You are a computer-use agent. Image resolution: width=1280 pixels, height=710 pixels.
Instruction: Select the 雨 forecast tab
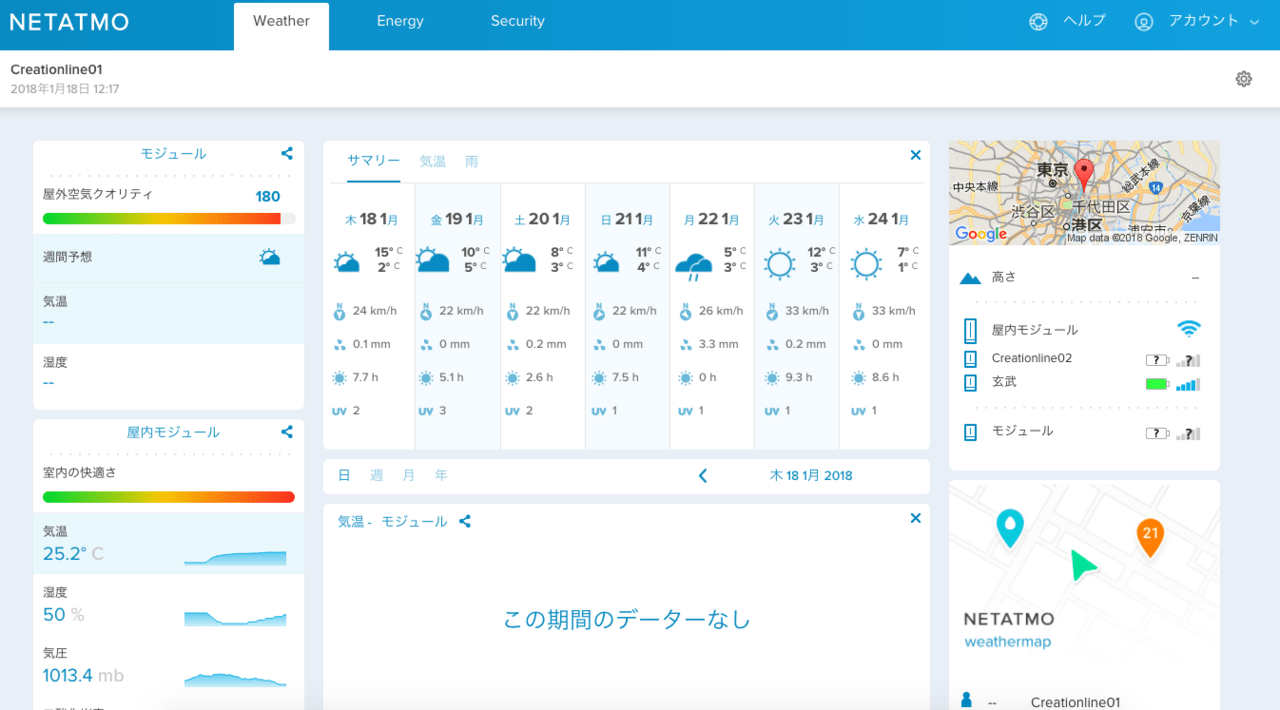[471, 161]
